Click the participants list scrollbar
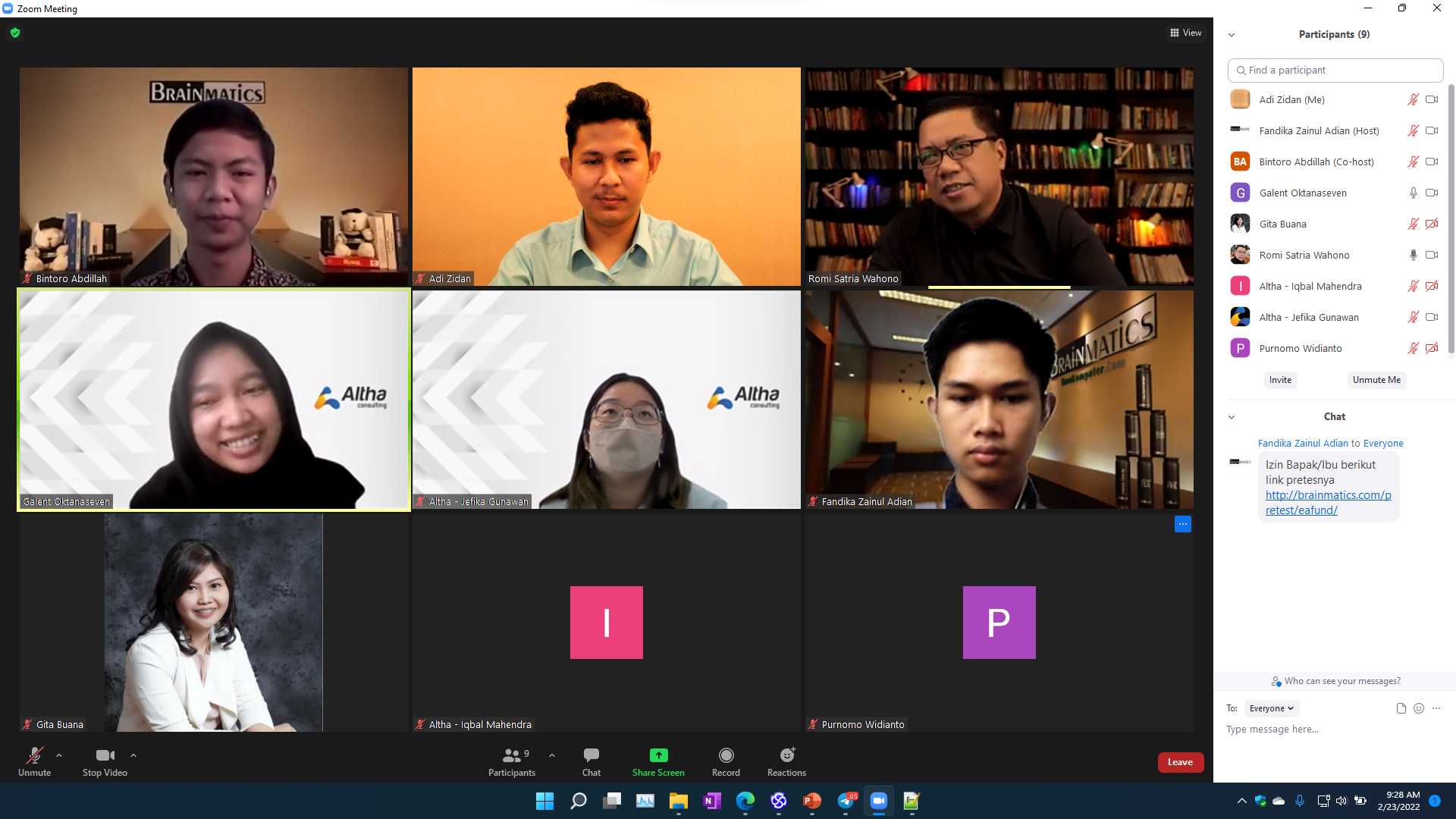The image size is (1456, 819). pos(1451,220)
